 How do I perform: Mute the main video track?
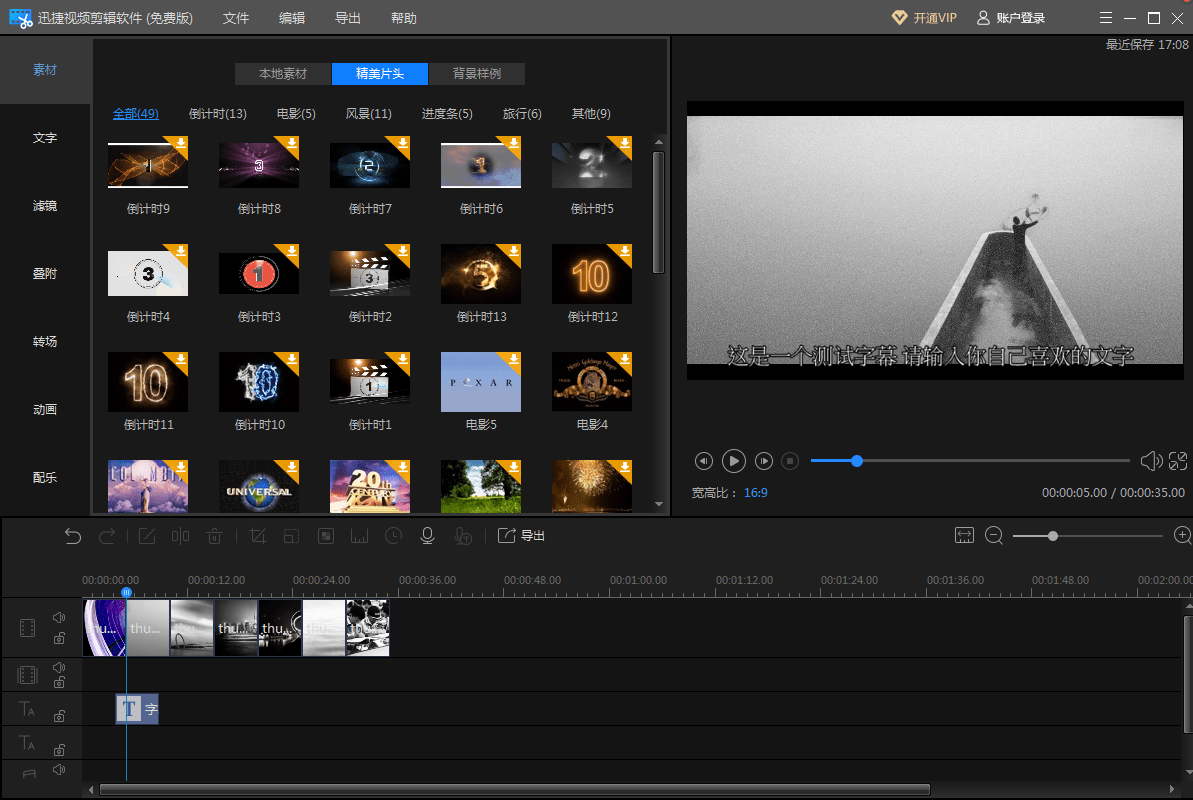click(x=59, y=618)
